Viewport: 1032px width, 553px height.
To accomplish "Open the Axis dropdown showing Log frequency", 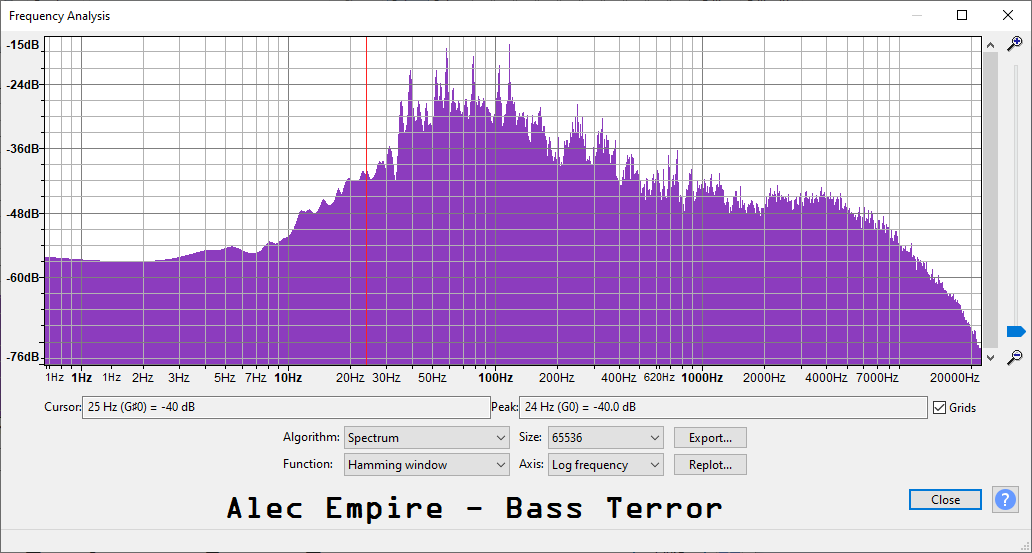I will tap(606, 465).
